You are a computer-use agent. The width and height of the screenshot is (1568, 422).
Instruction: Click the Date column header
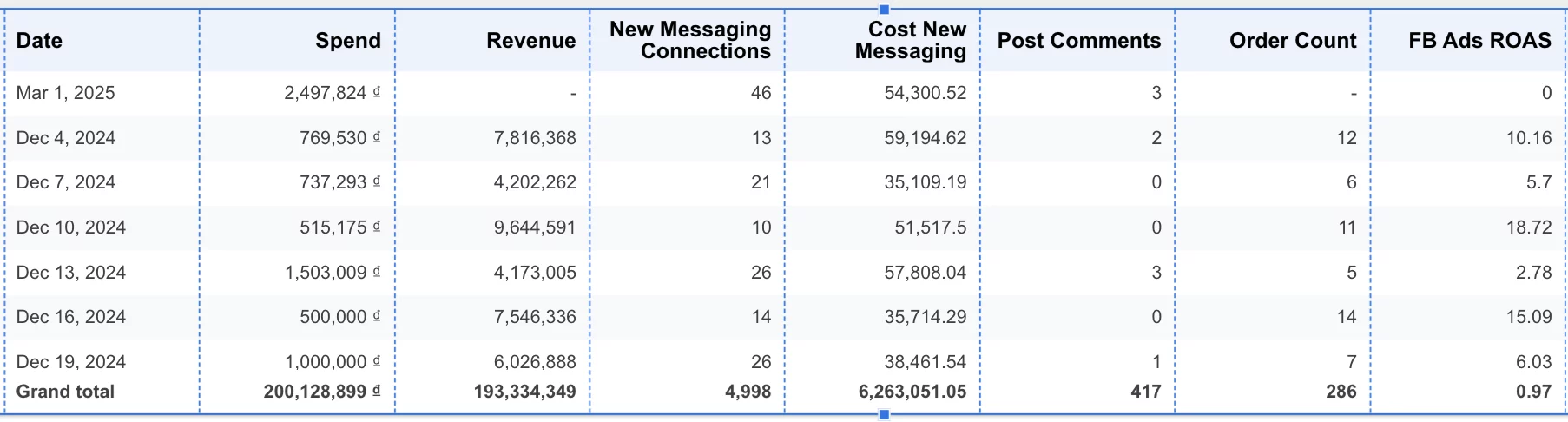tap(40, 41)
